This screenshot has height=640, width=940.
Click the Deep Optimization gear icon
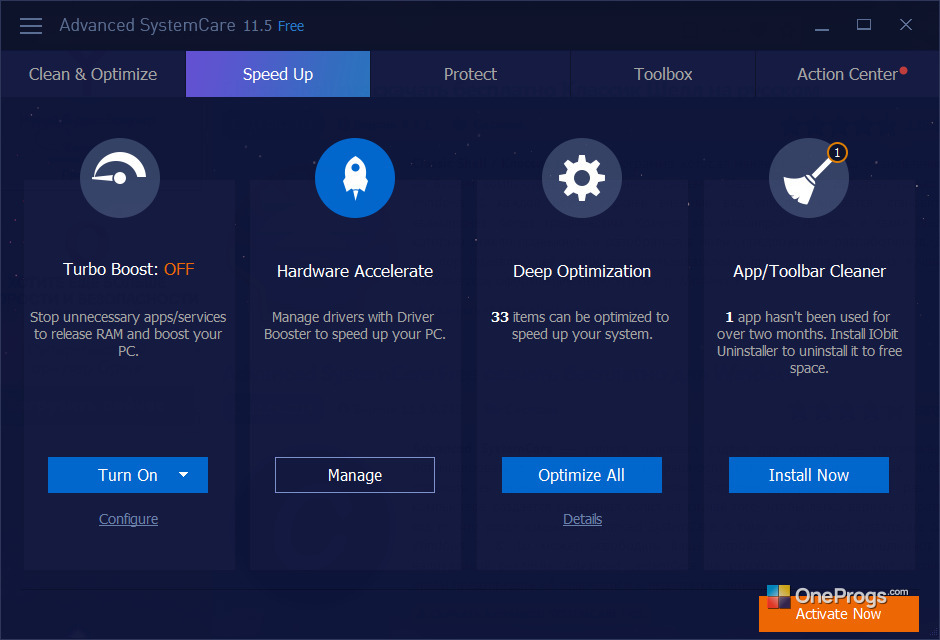(x=582, y=178)
